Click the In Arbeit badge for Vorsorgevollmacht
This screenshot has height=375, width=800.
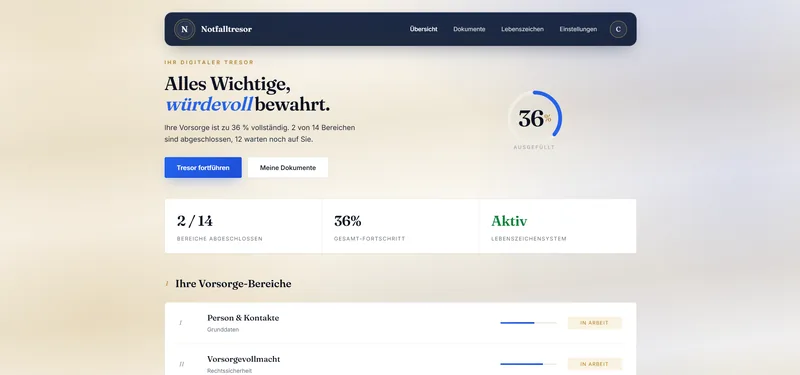click(594, 364)
